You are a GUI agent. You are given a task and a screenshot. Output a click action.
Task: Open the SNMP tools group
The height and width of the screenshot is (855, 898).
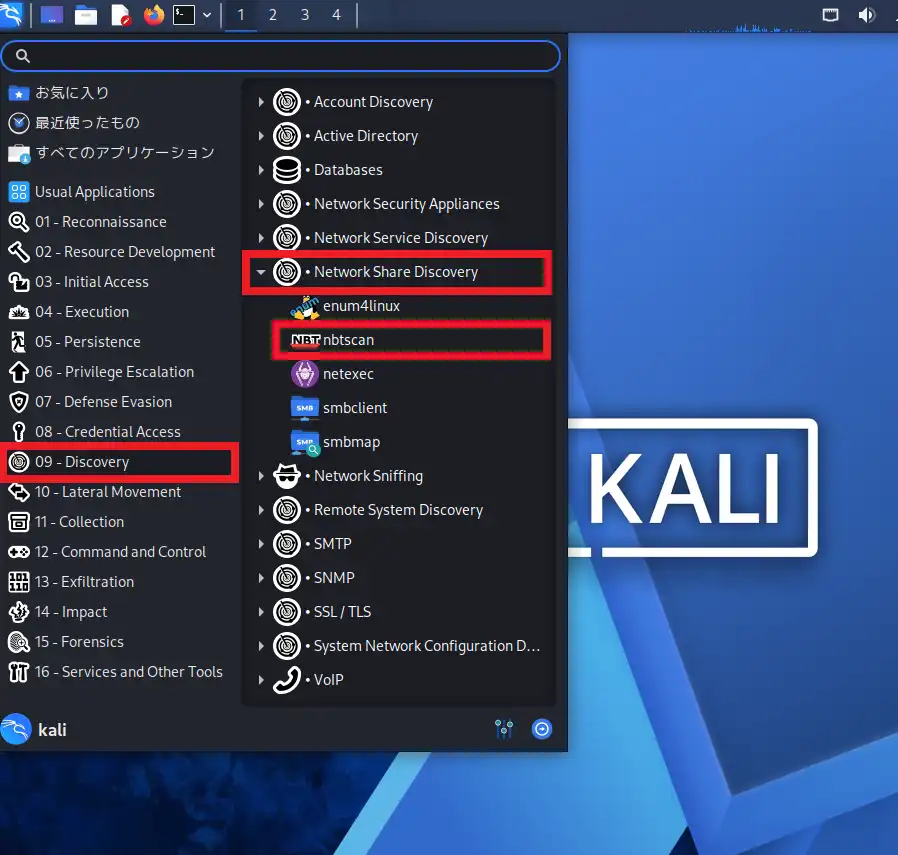tap(400, 578)
